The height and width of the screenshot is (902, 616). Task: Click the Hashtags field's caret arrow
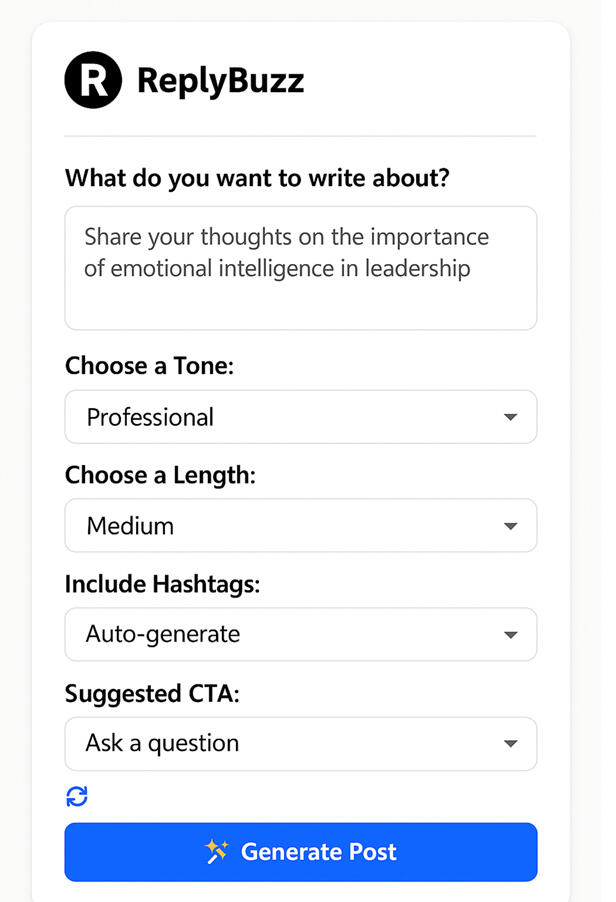tap(510, 635)
